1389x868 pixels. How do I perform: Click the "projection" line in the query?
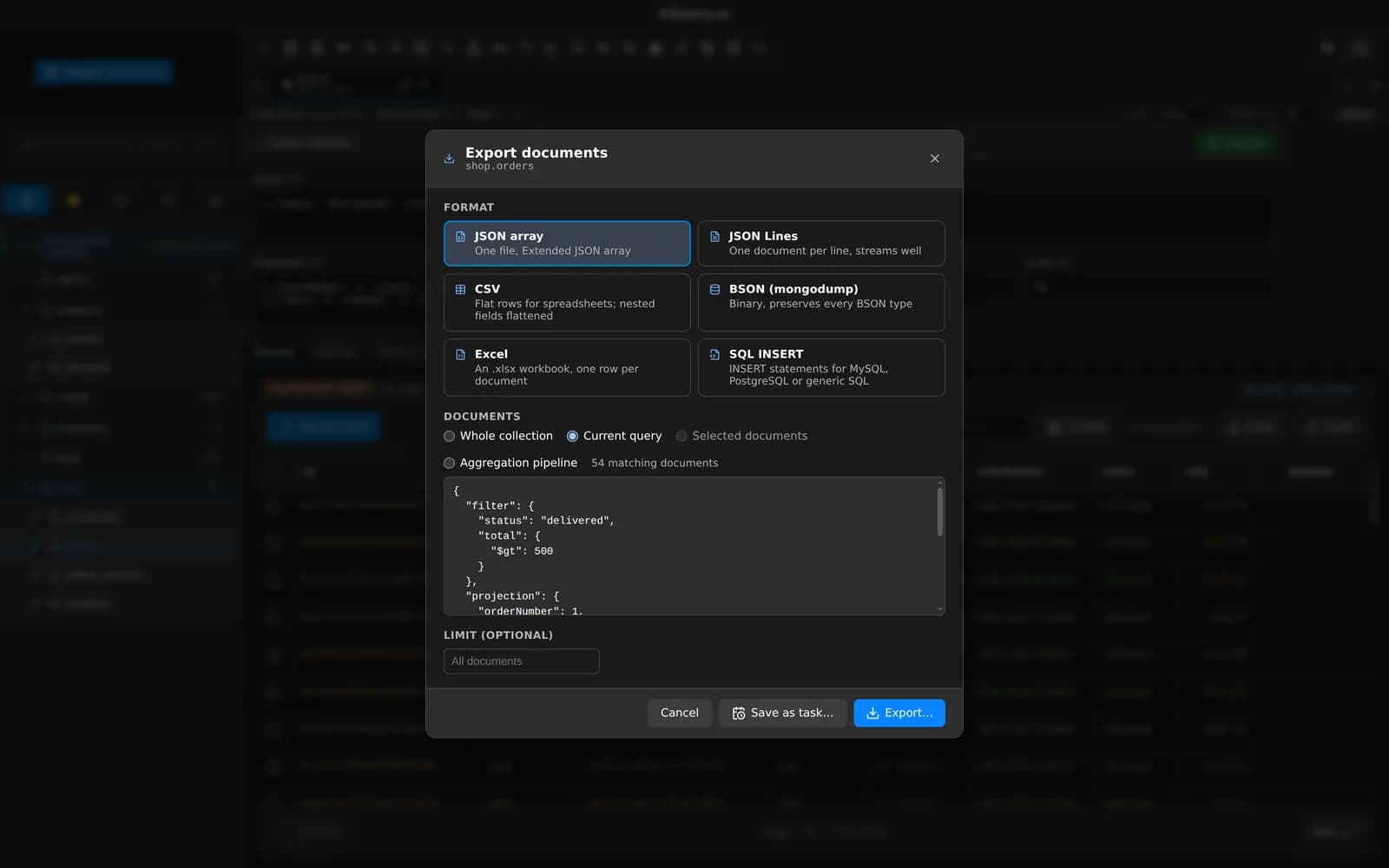coord(512,596)
